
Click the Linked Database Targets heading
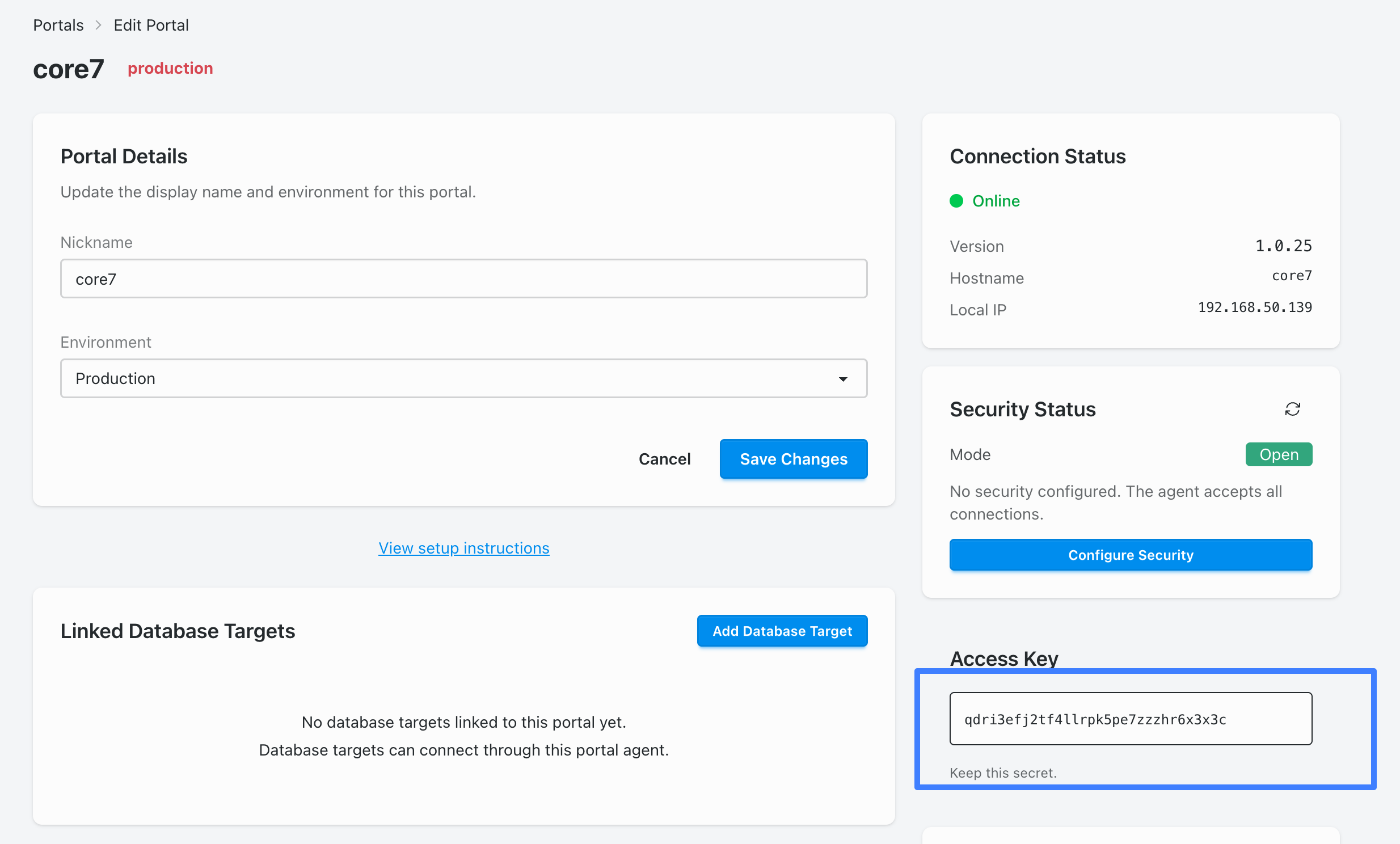pyautogui.click(x=178, y=630)
